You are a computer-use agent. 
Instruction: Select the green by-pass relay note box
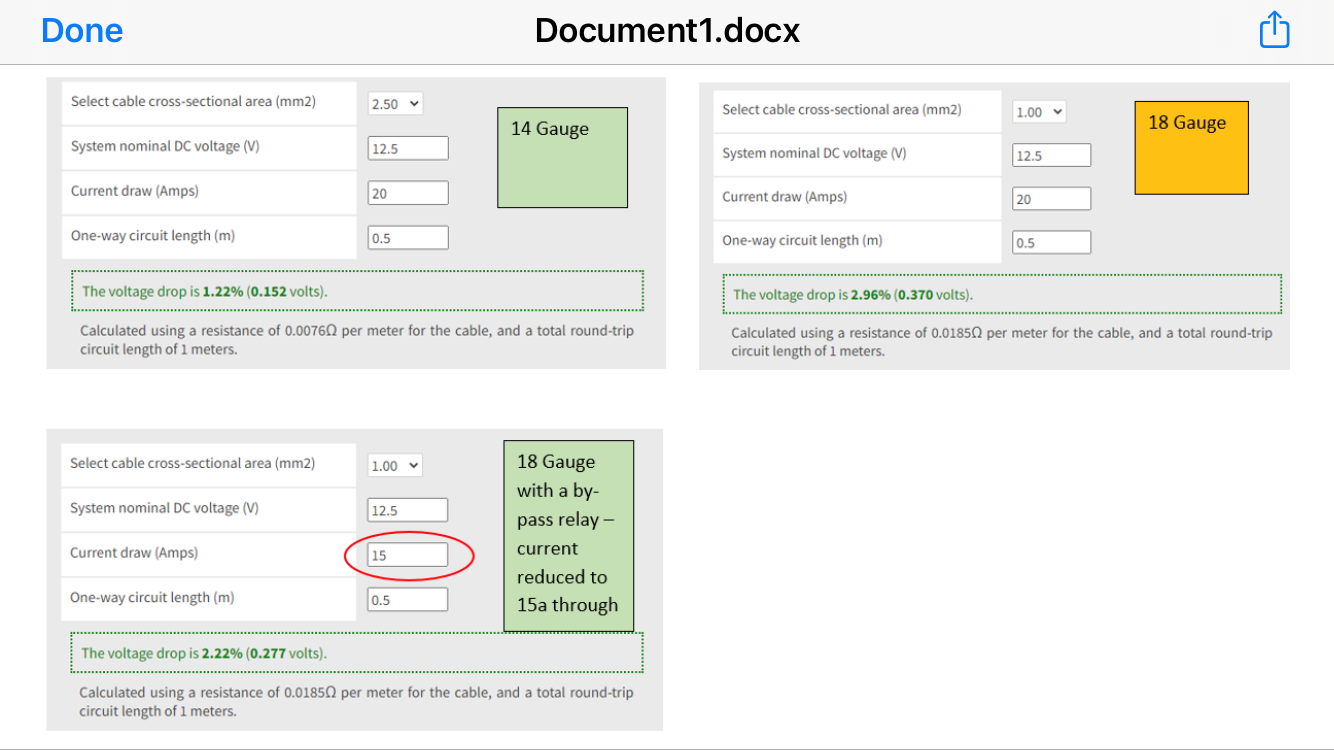[x=568, y=536]
